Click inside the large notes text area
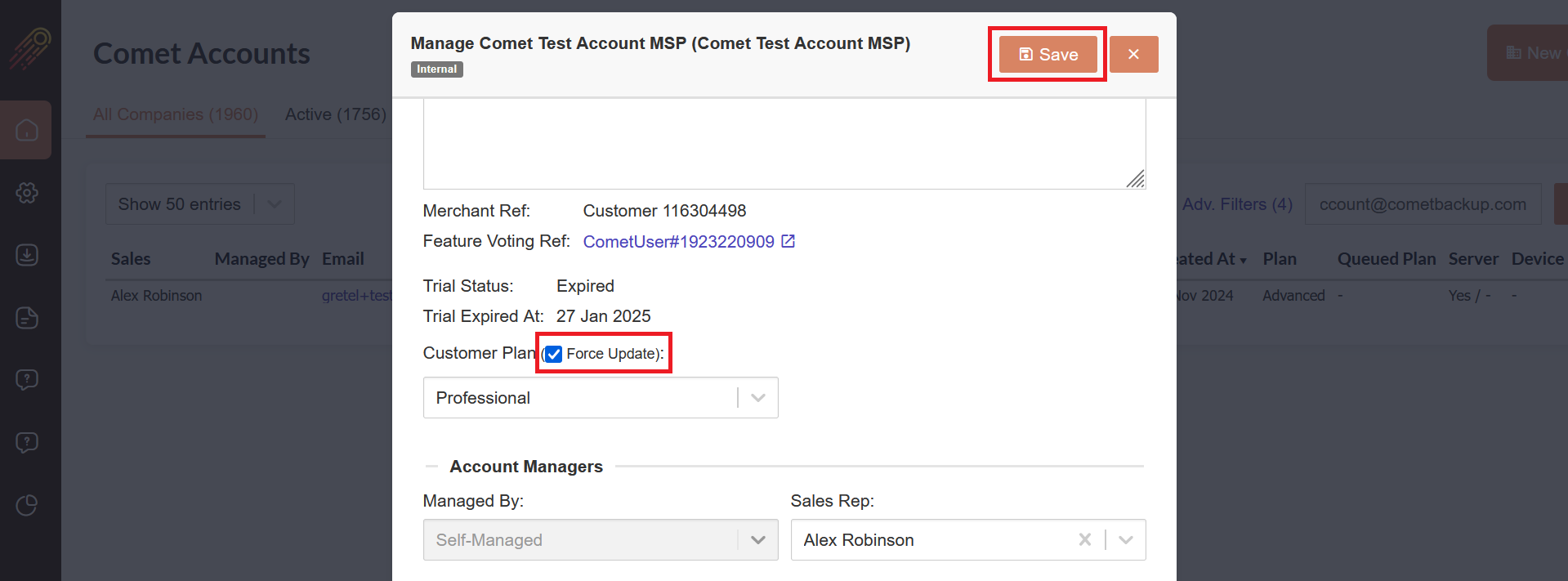 [784, 144]
